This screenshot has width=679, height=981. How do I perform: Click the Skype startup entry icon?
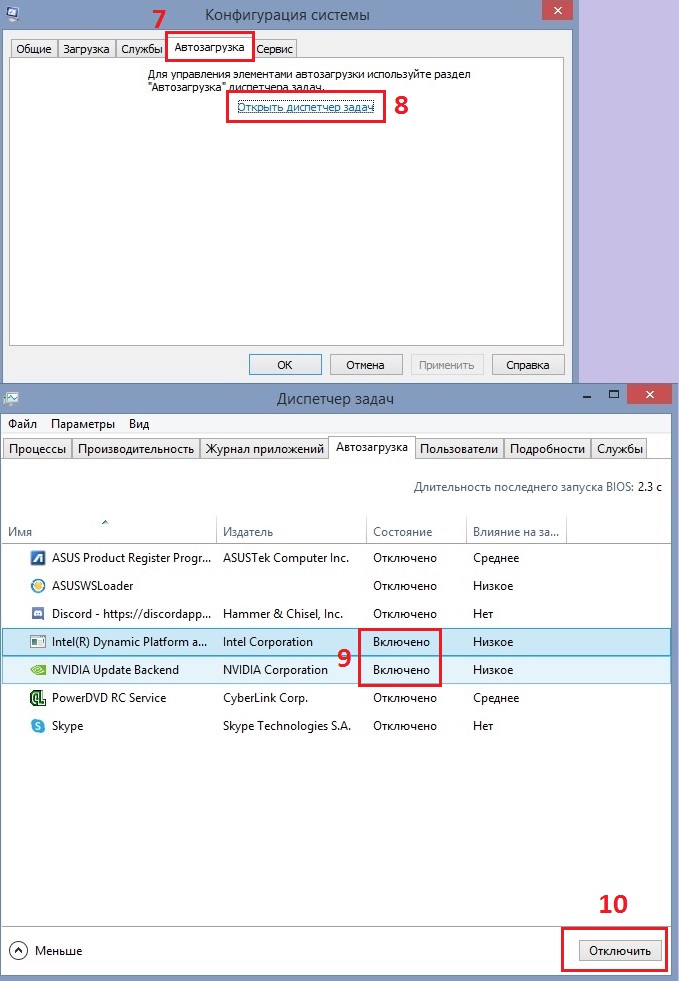tap(38, 726)
